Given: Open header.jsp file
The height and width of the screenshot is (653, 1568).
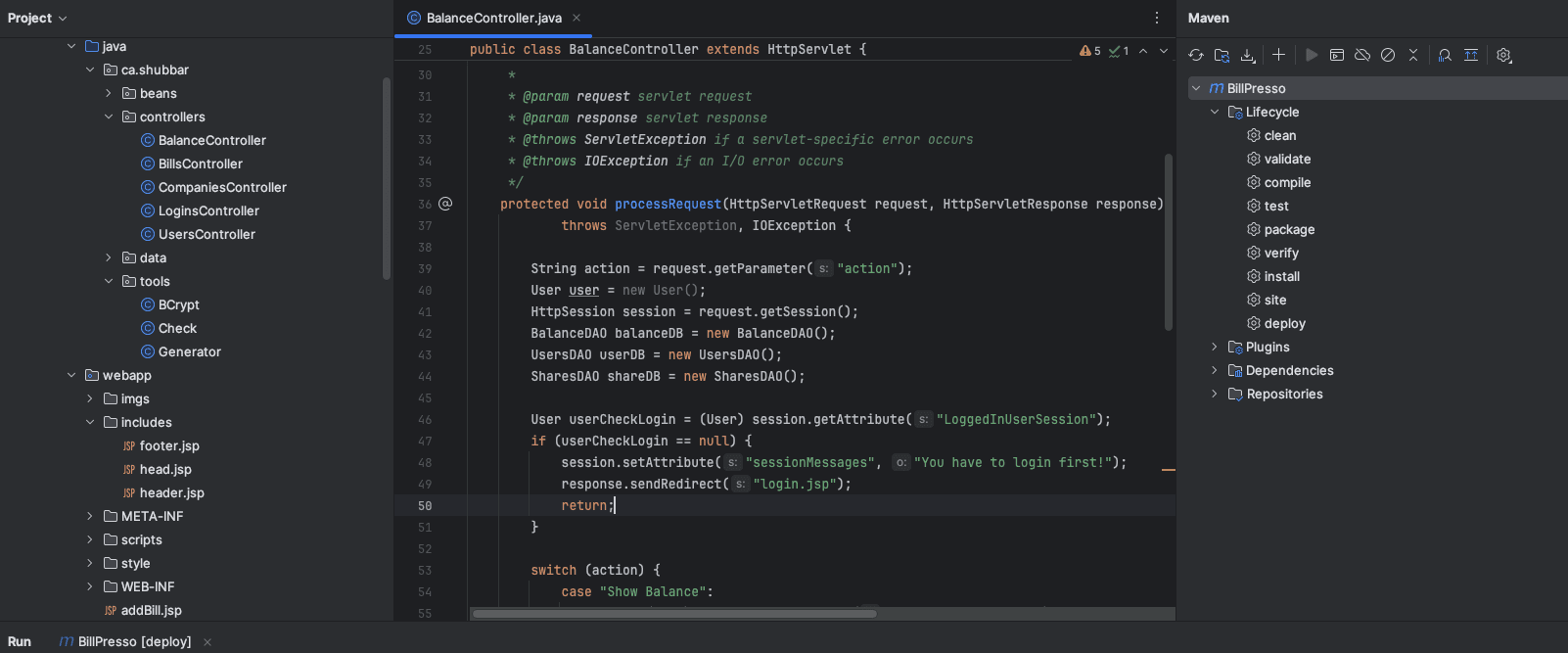Looking at the screenshot, I should click(x=171, y=492).
